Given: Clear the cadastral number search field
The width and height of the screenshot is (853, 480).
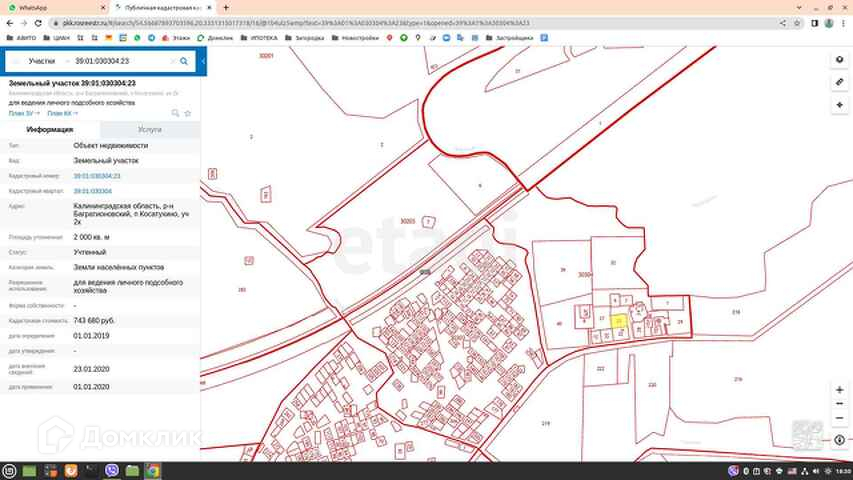Looking at the screenshot, I should (x=173, y=61).
